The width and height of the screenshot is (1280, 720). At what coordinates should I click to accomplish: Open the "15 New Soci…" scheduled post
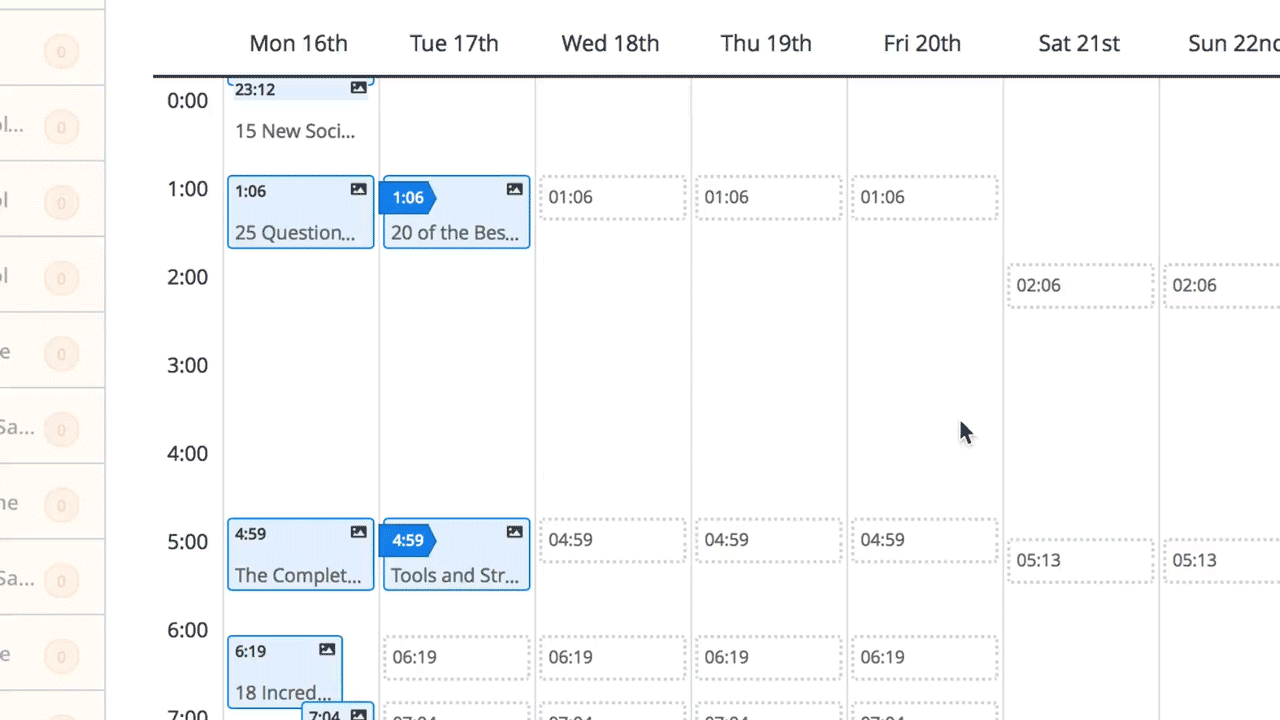point(295,131)
